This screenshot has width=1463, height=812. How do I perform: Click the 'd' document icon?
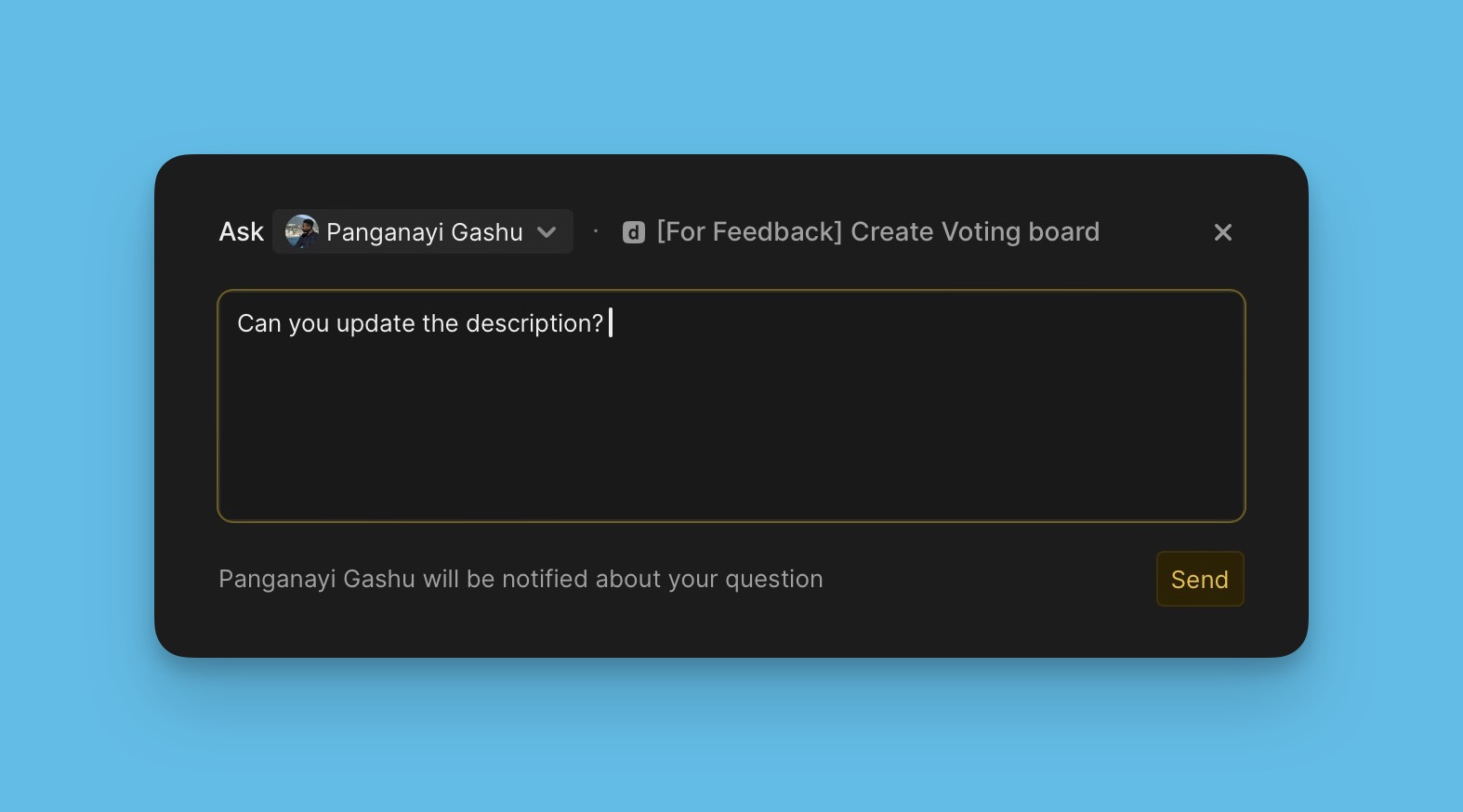[x=634, y=232]
